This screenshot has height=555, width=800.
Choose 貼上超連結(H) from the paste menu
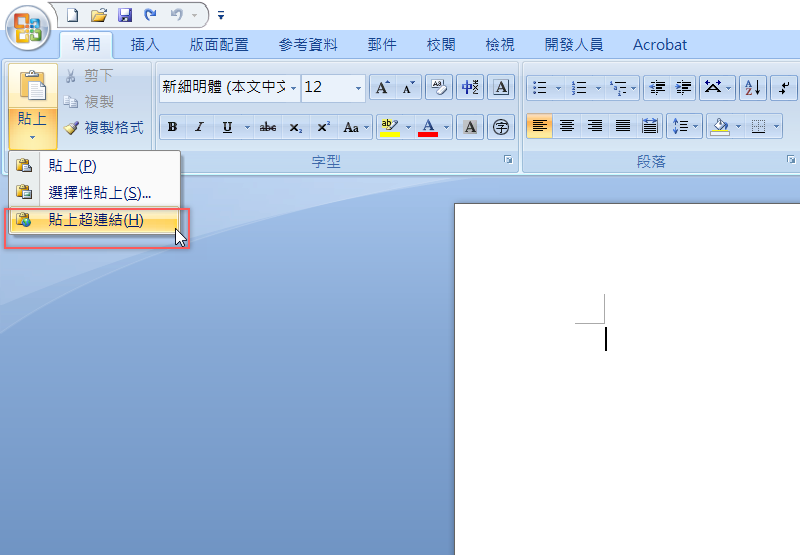95,220
